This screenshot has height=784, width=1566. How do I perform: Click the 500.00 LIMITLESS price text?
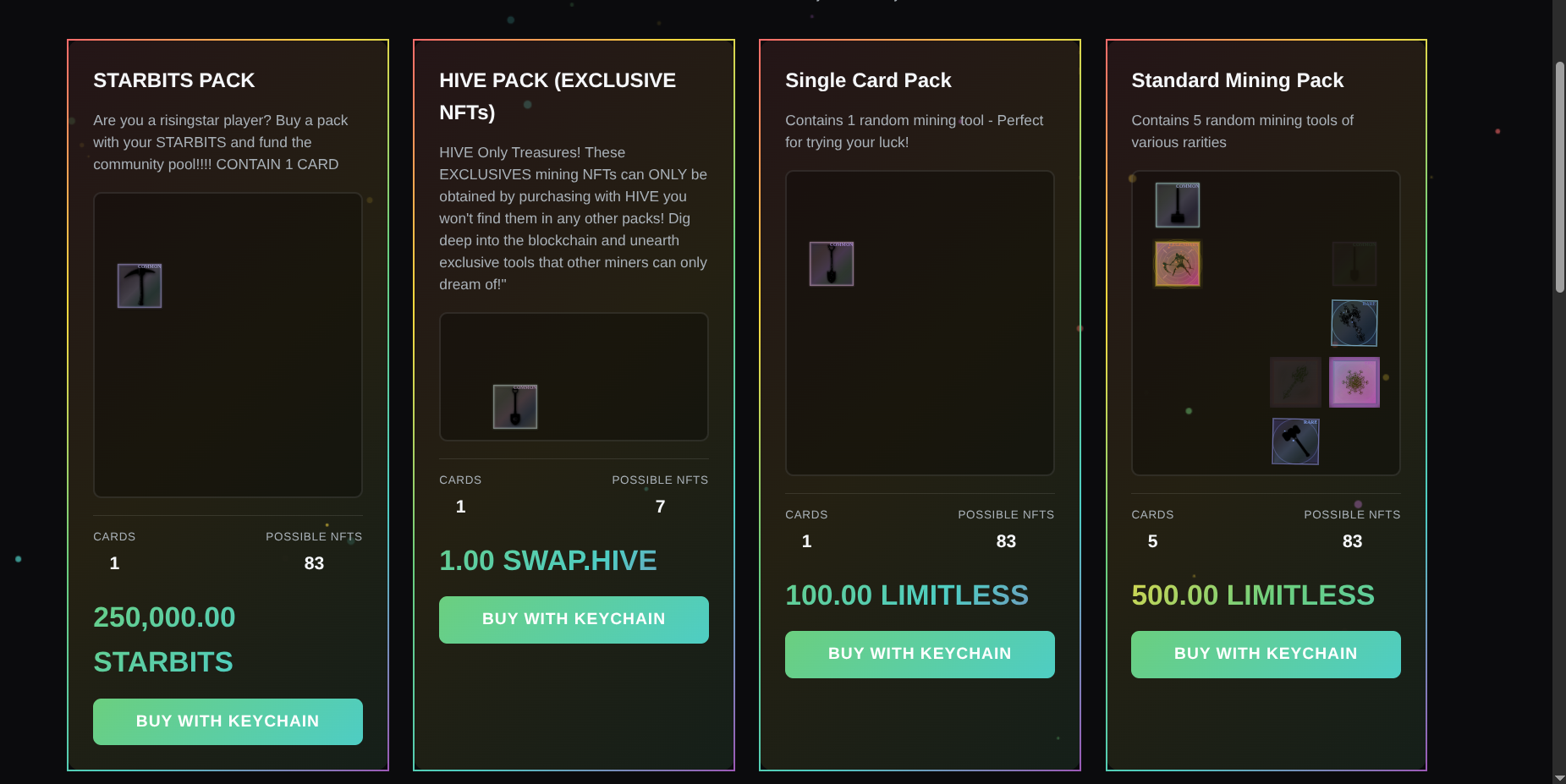pos(1253,595)
